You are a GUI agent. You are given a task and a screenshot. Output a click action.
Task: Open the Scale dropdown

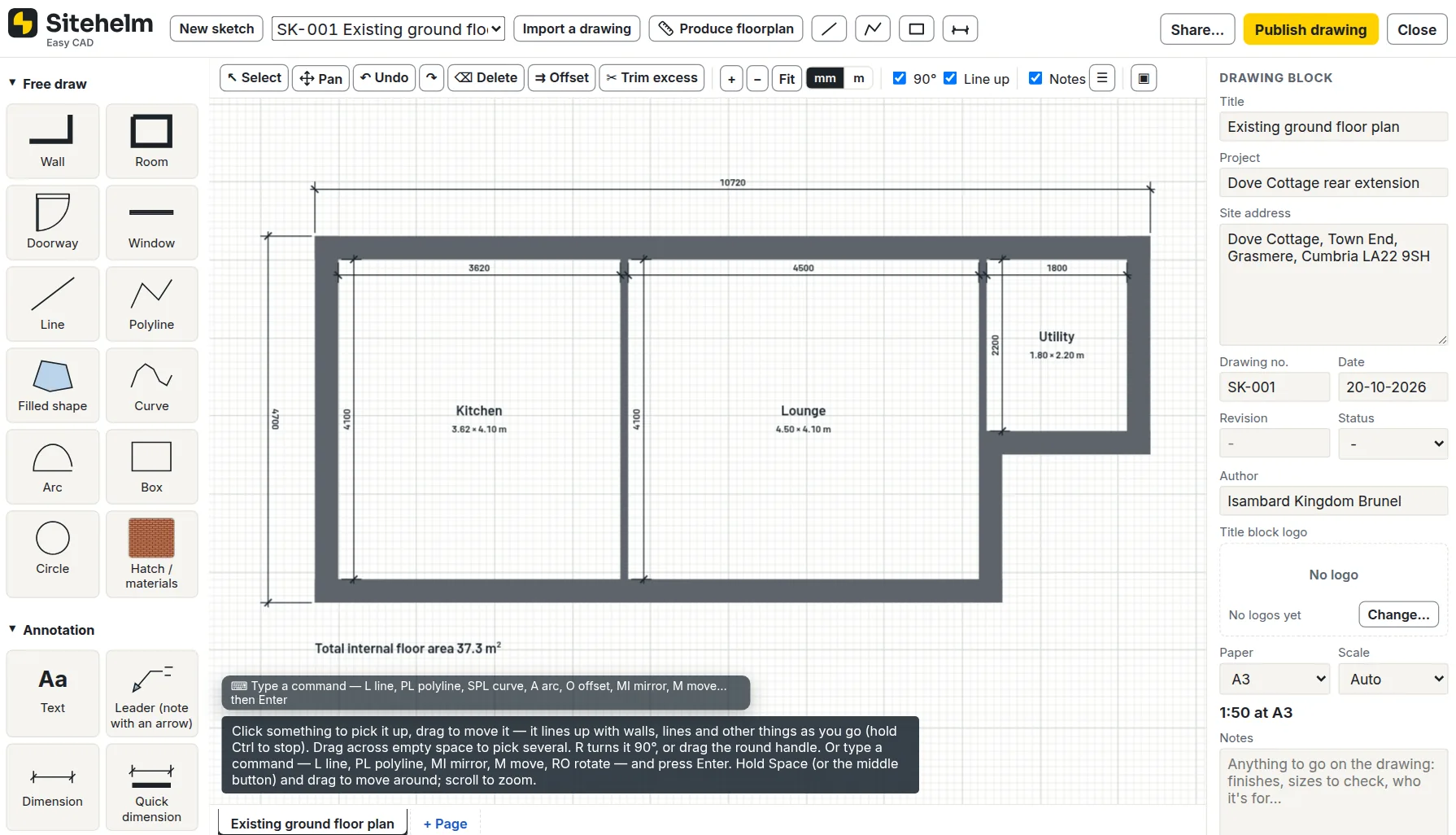[x=1393, y=679]
